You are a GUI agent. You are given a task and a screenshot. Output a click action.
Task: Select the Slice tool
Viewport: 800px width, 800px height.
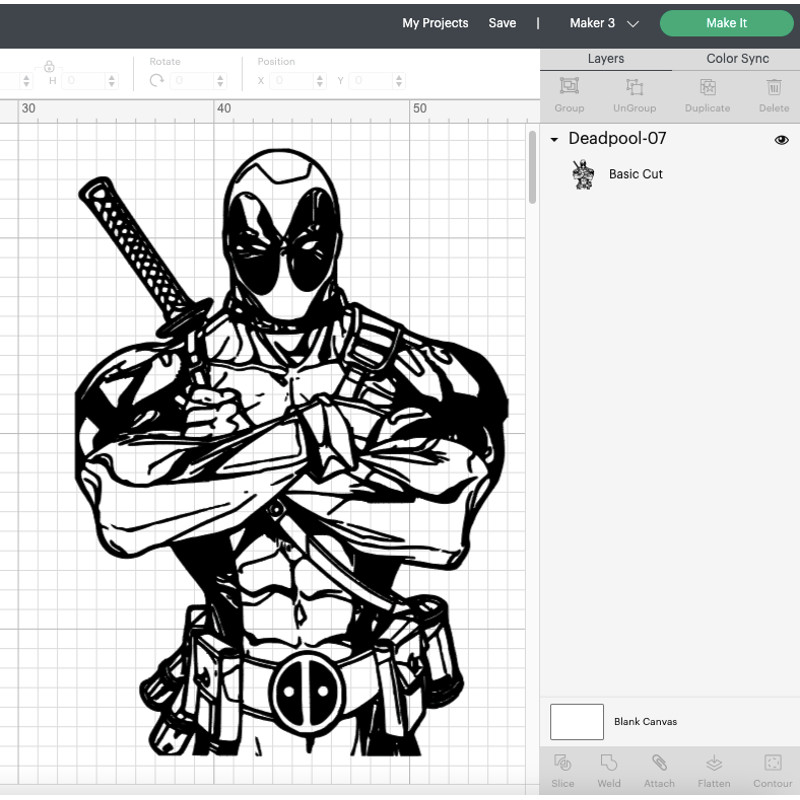[x=562, y=763]
